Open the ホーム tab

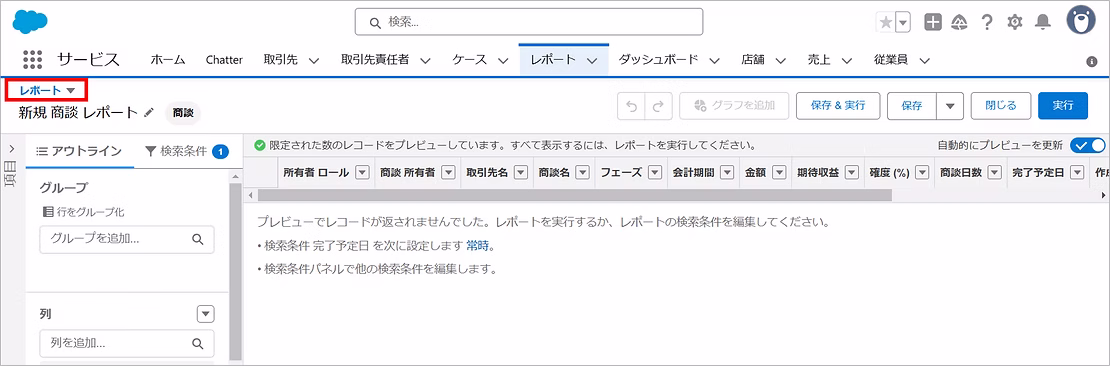tap(168, 60)
